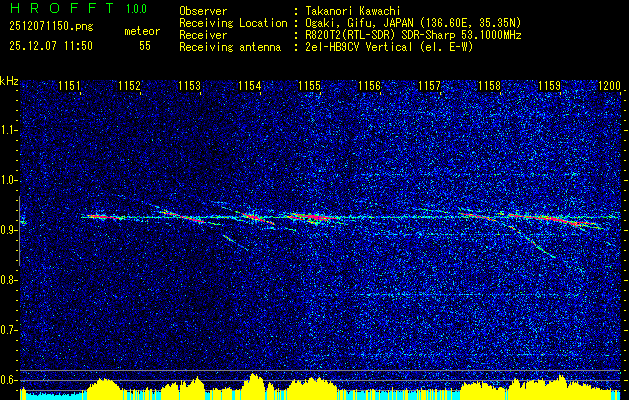Click the 1200 time marker
The image size is (629, 400).
click(609, 86)
